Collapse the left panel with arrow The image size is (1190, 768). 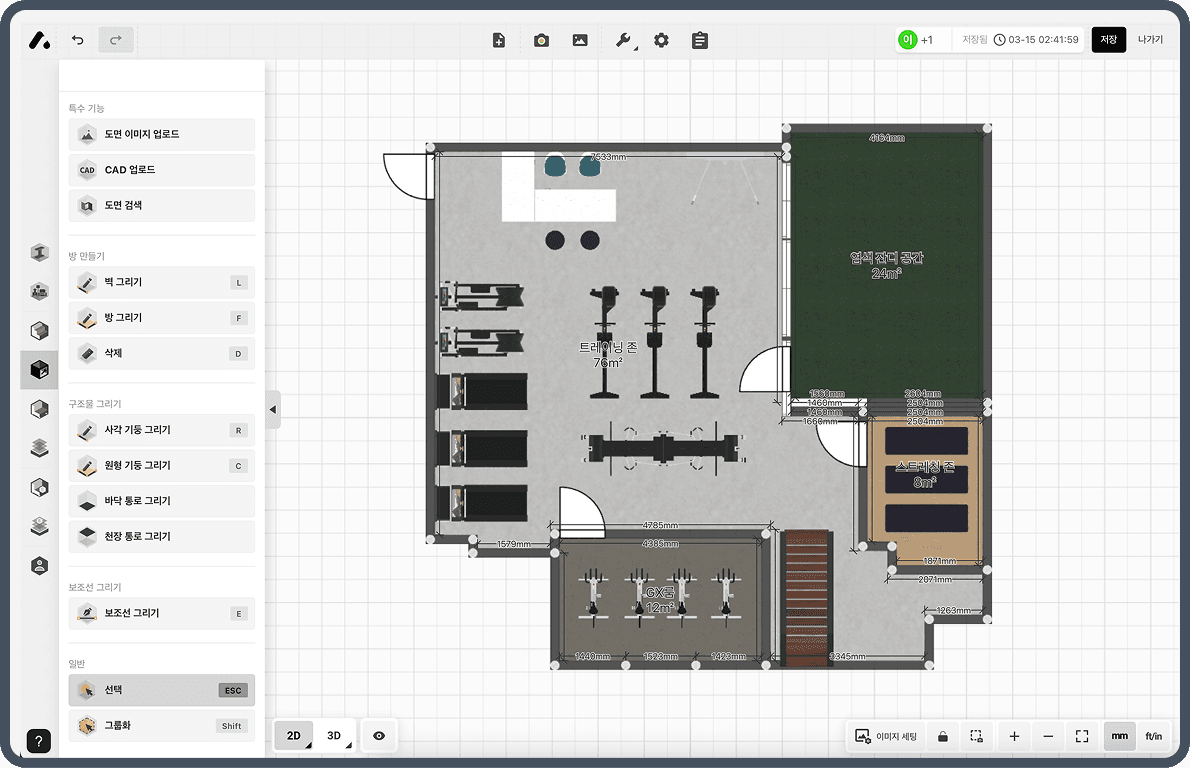pyautogui.click(x=273, y=409)
